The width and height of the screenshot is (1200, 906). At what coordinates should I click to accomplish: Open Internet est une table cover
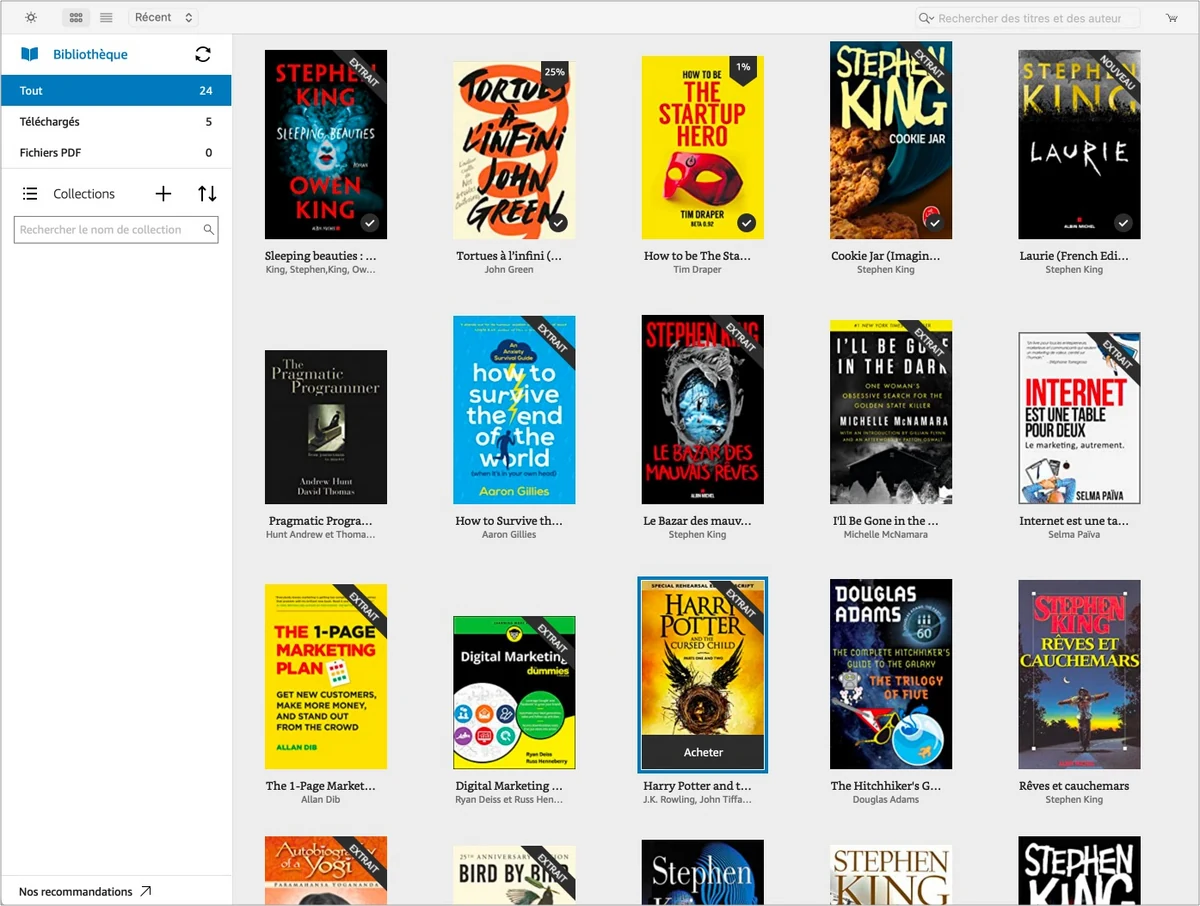[x=1079, y=418]
